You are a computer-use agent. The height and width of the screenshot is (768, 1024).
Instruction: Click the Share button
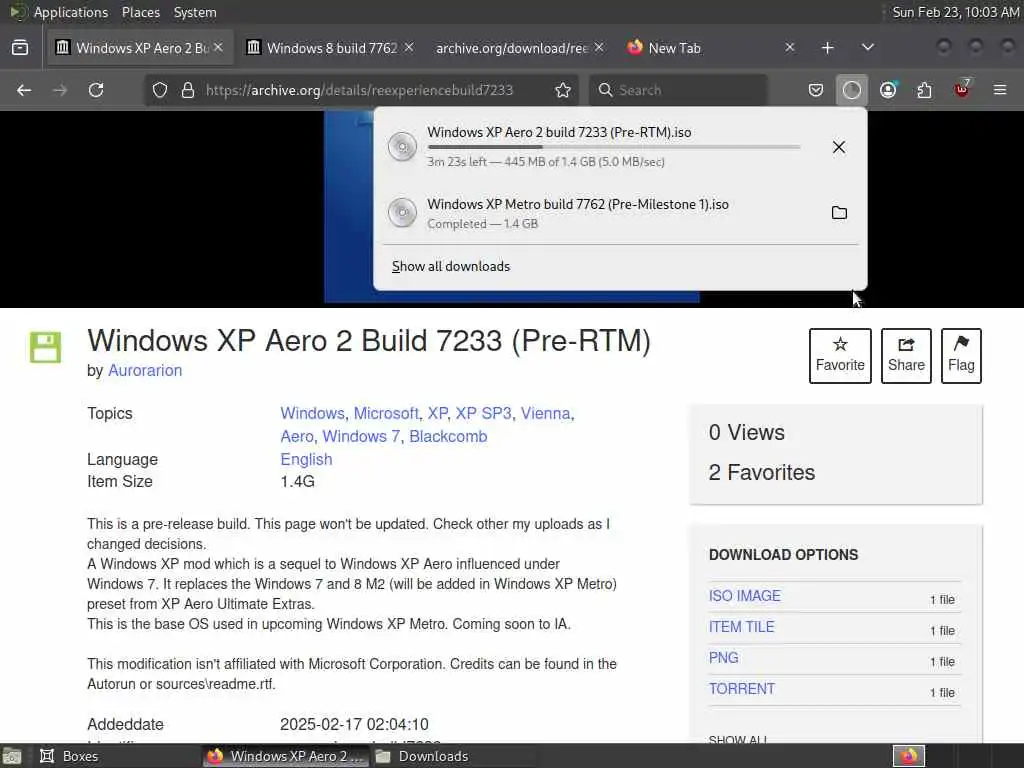pos(906,355)
